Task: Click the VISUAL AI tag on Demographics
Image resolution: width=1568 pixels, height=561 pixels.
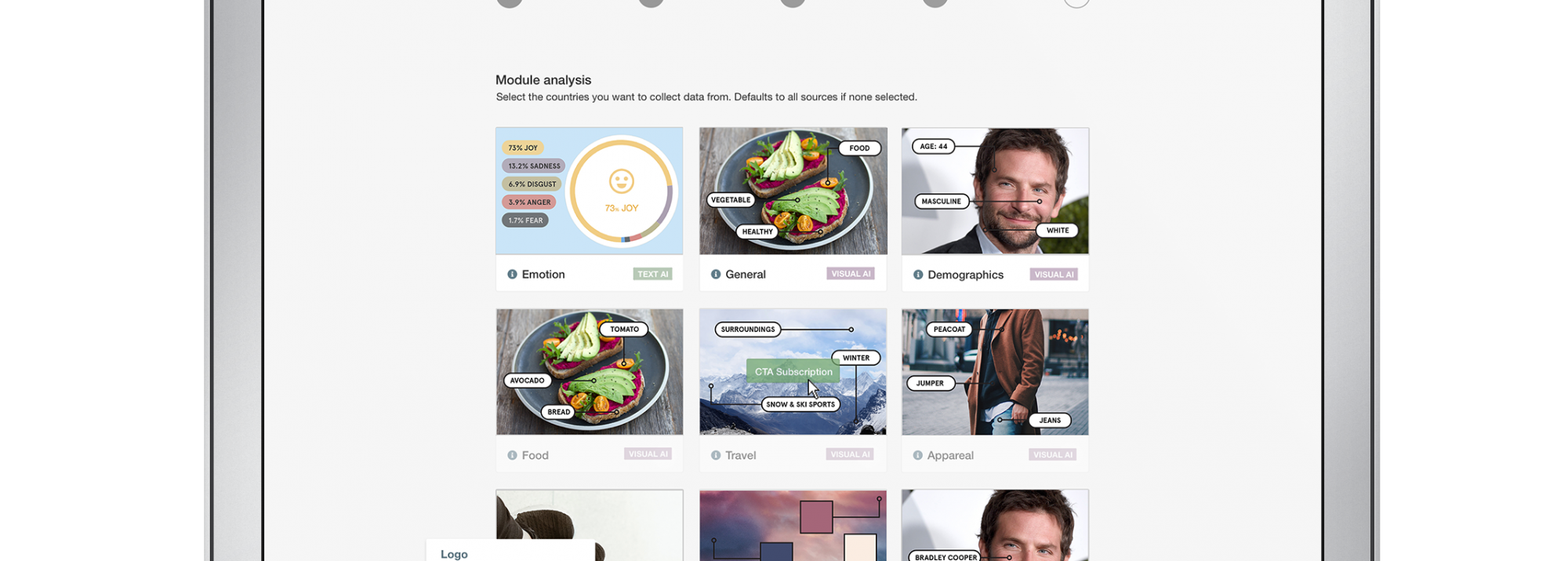Action: [x=1054, y=275]
